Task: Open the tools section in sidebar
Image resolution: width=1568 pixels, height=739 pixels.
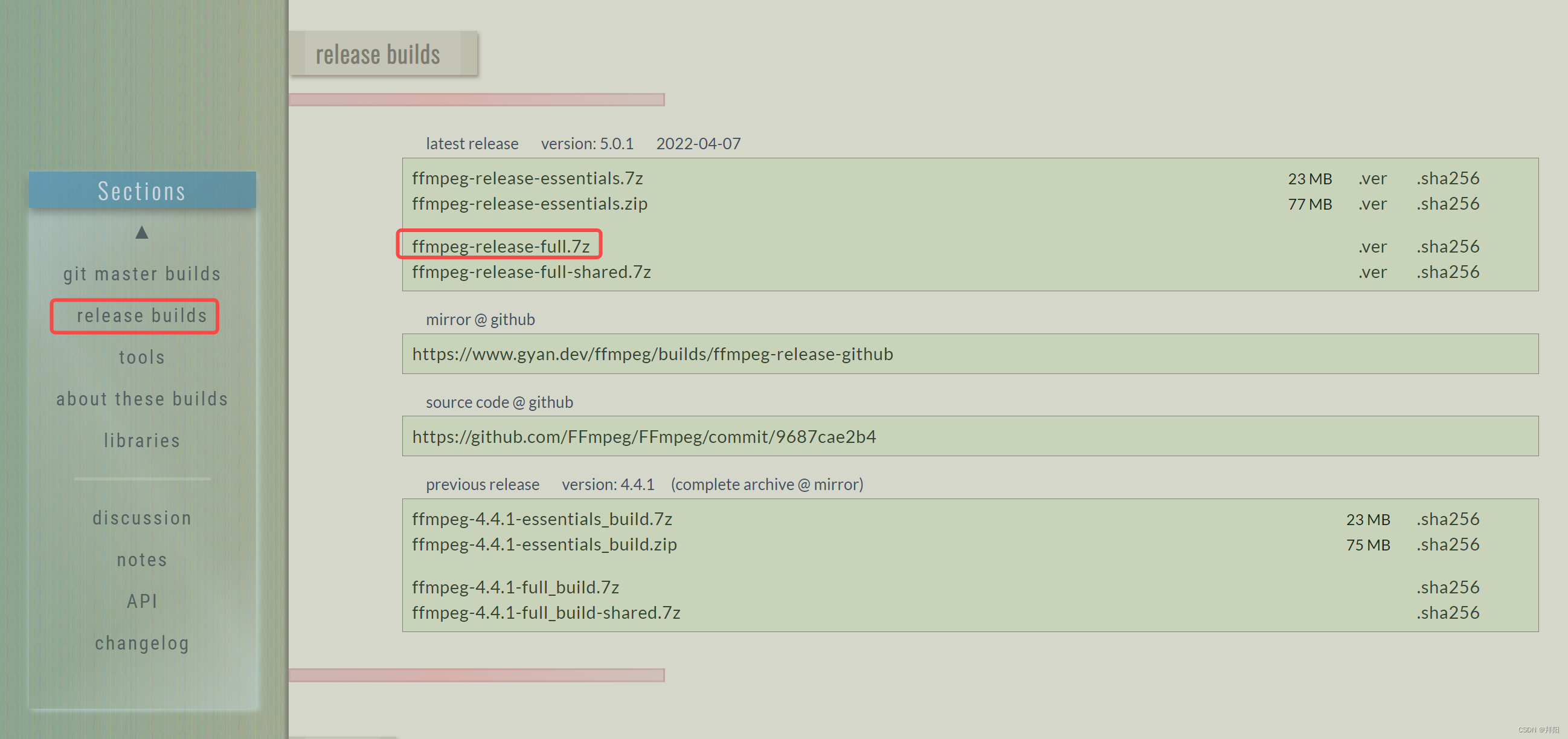Action: click(x=140, y=357)
